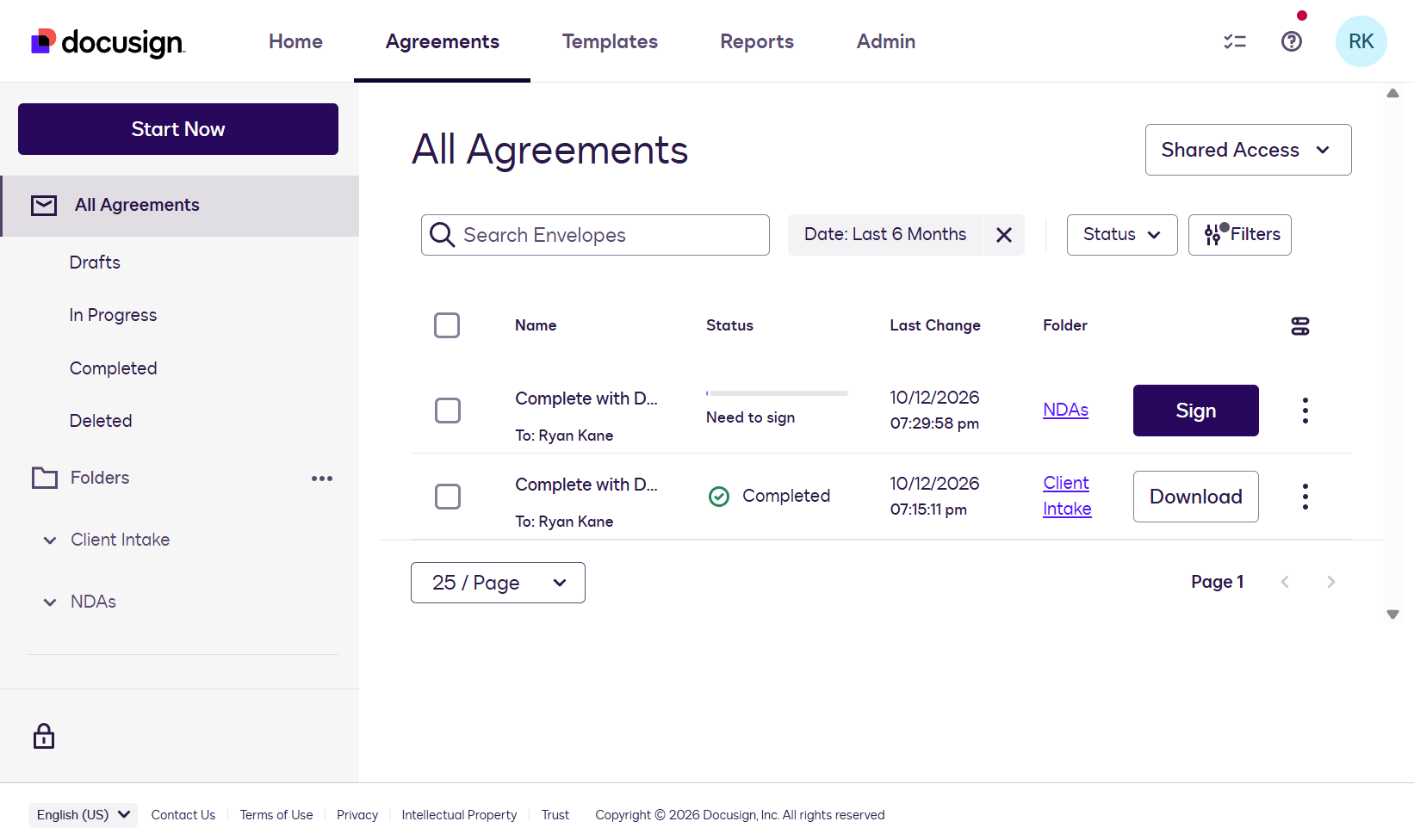Change the 25 / Page dropdown

point(498,583)
